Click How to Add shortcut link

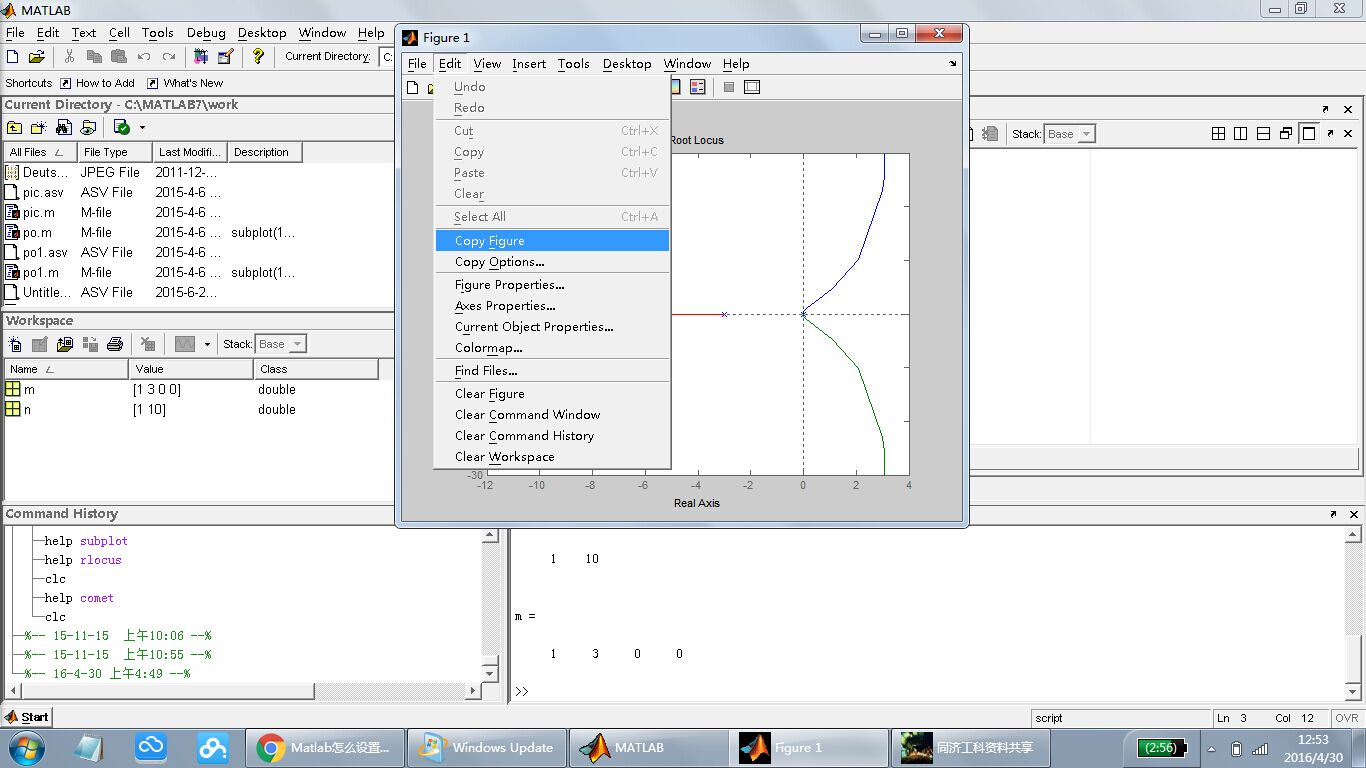(x=98, y=83)
